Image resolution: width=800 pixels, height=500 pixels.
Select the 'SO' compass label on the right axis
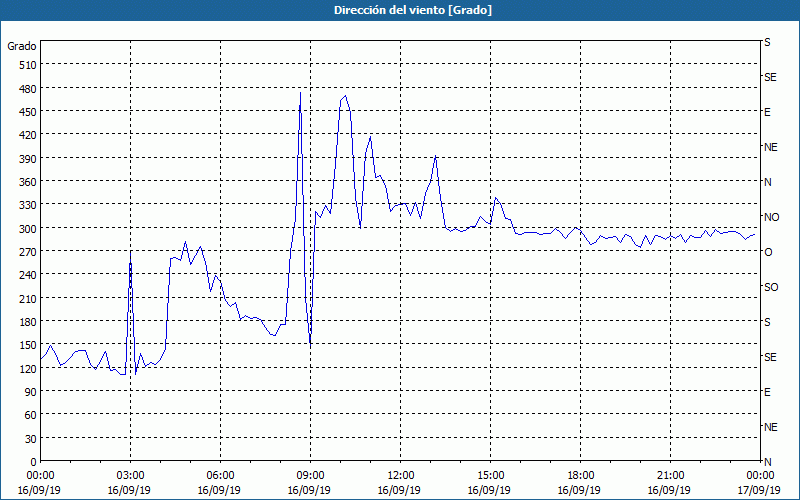click(x=771, y=287)
